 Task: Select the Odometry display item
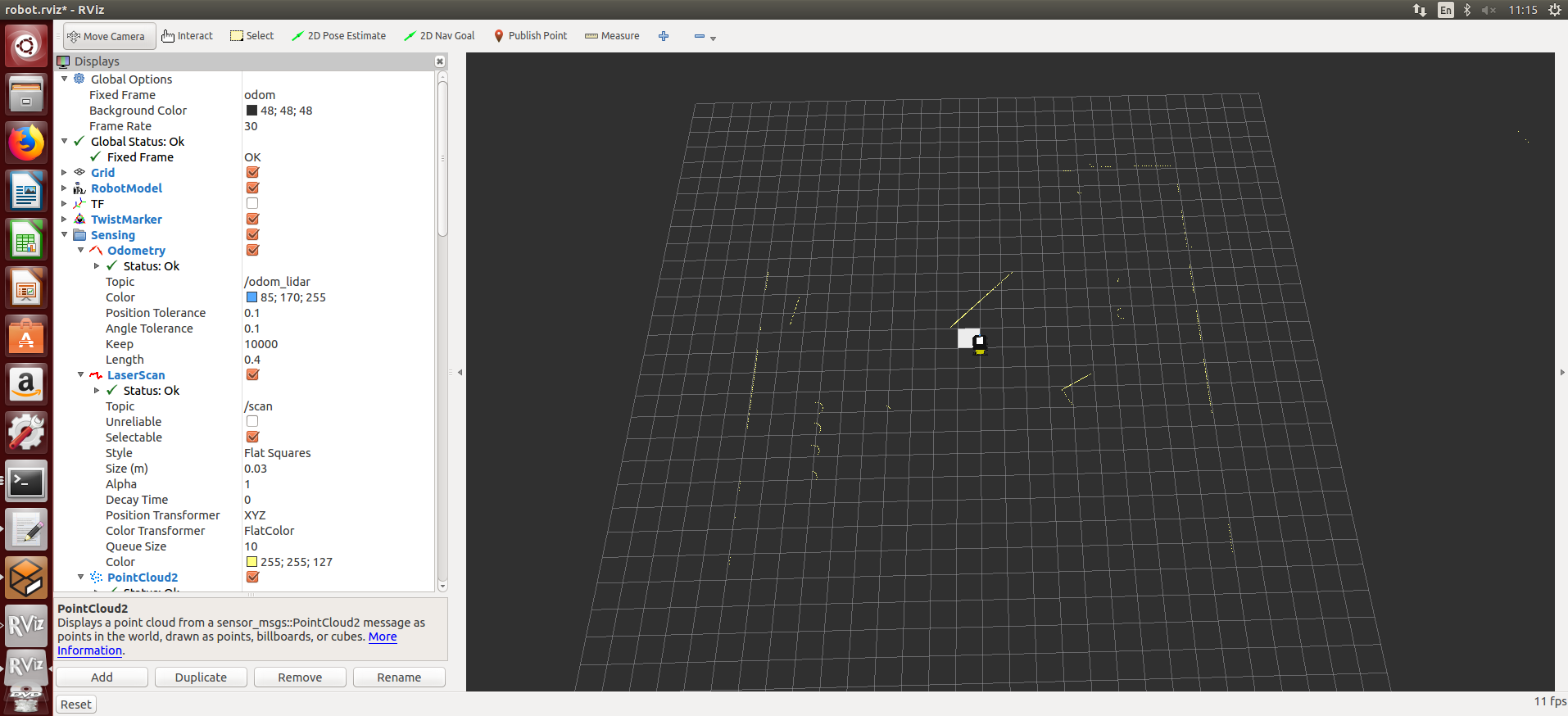coord(136,251)
